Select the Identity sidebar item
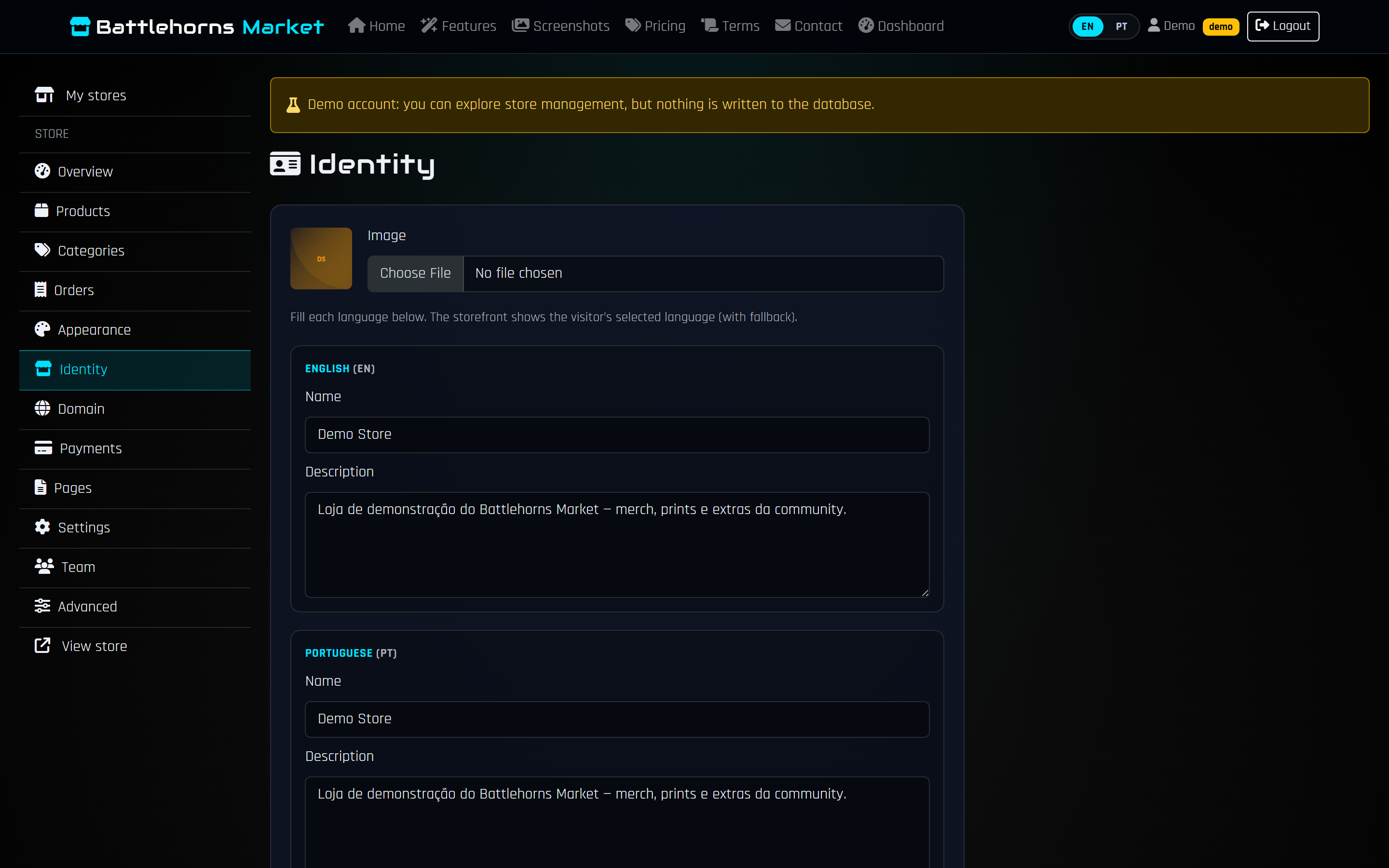The image size is (1389, 868). [x=135, y=370]
